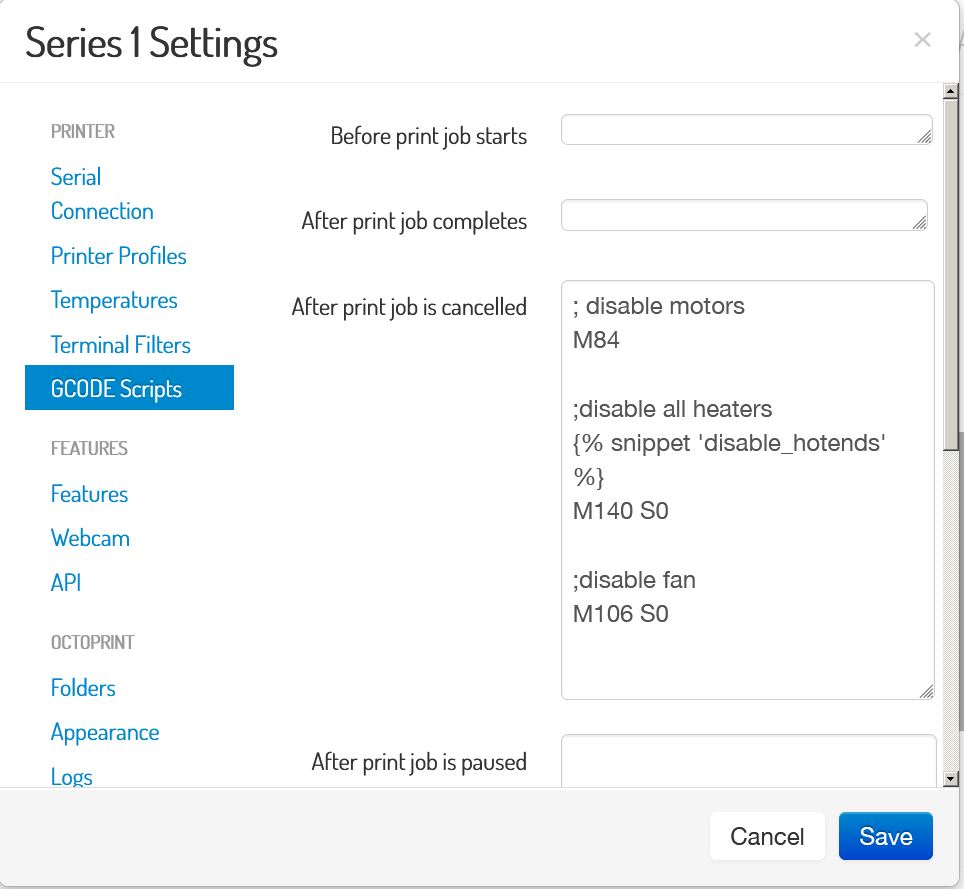This screenshot has height=889, width=964.
Task: Click the scrollbar up arrow
Action: click(950, 92)
